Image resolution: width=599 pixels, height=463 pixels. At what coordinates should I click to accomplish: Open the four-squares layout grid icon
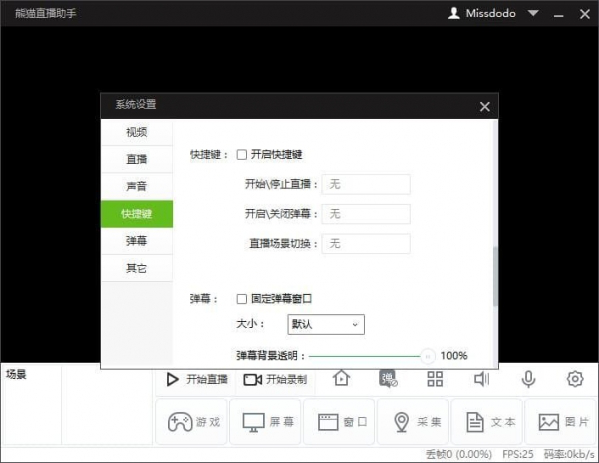(x=435, y=379)
